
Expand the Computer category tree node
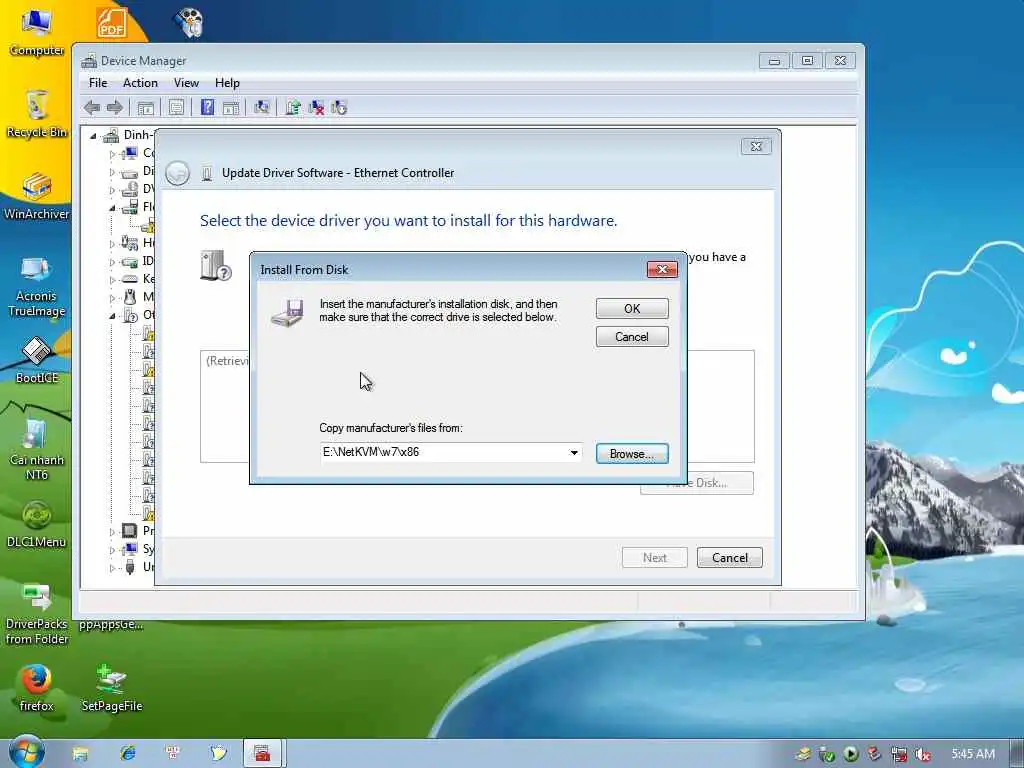point(112,154)
